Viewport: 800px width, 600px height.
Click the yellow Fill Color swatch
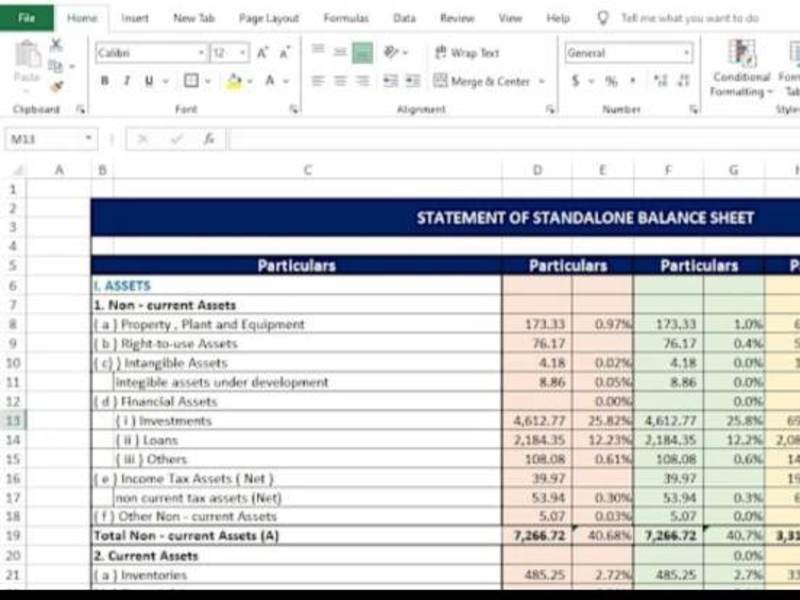[234, 81]
